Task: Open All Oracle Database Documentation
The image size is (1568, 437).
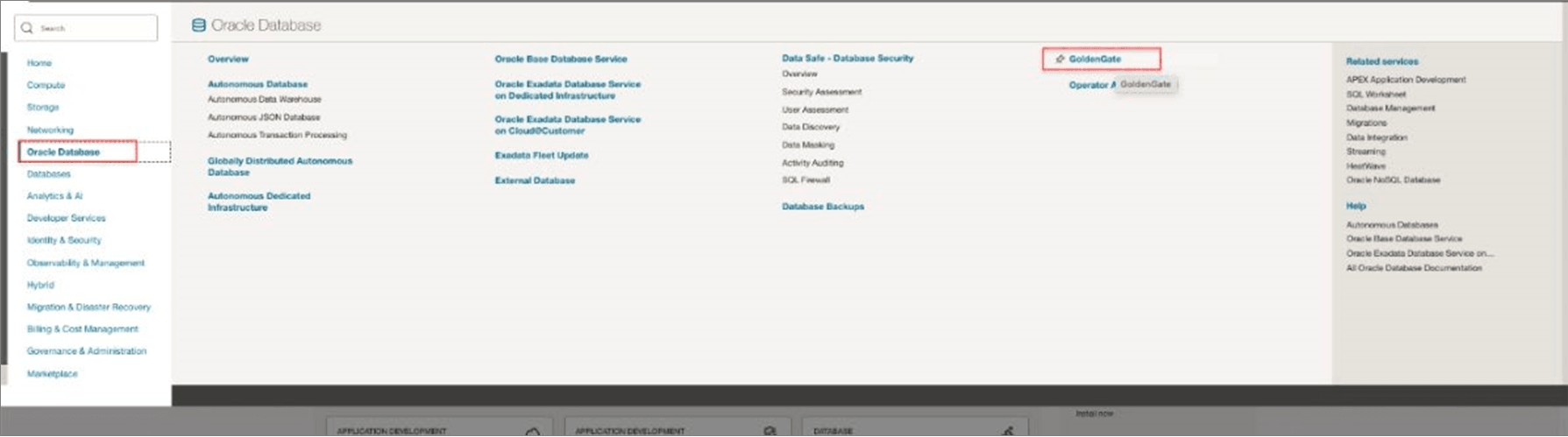Action: [x=1414, y=268]
